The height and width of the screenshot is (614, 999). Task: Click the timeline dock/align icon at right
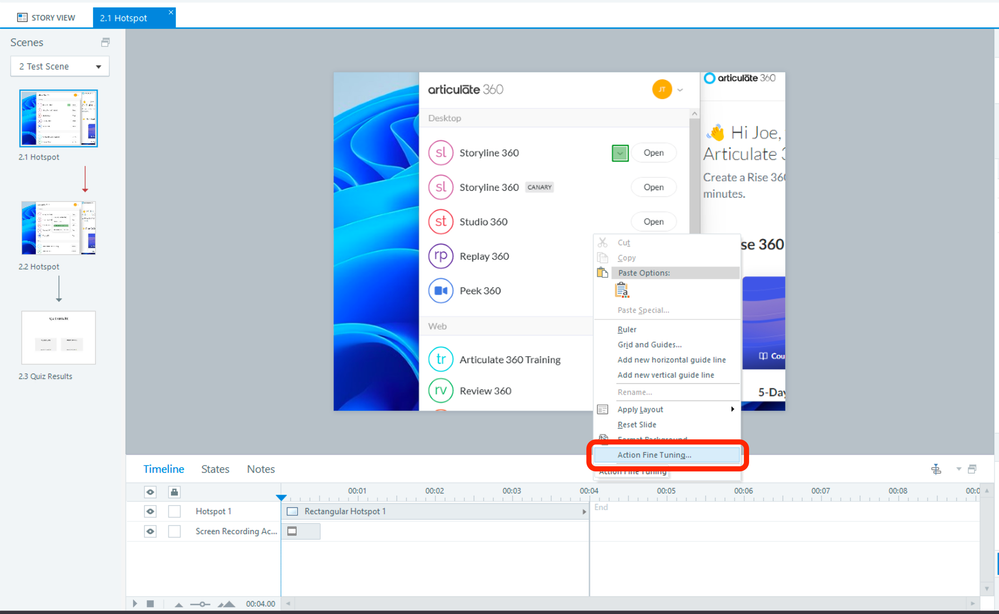point(936,469)
